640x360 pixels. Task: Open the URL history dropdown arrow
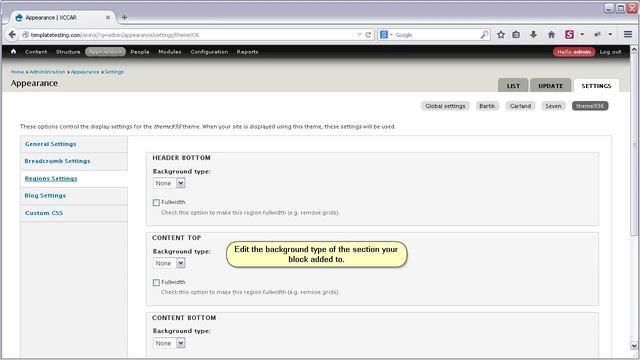(x=359, y=35)
